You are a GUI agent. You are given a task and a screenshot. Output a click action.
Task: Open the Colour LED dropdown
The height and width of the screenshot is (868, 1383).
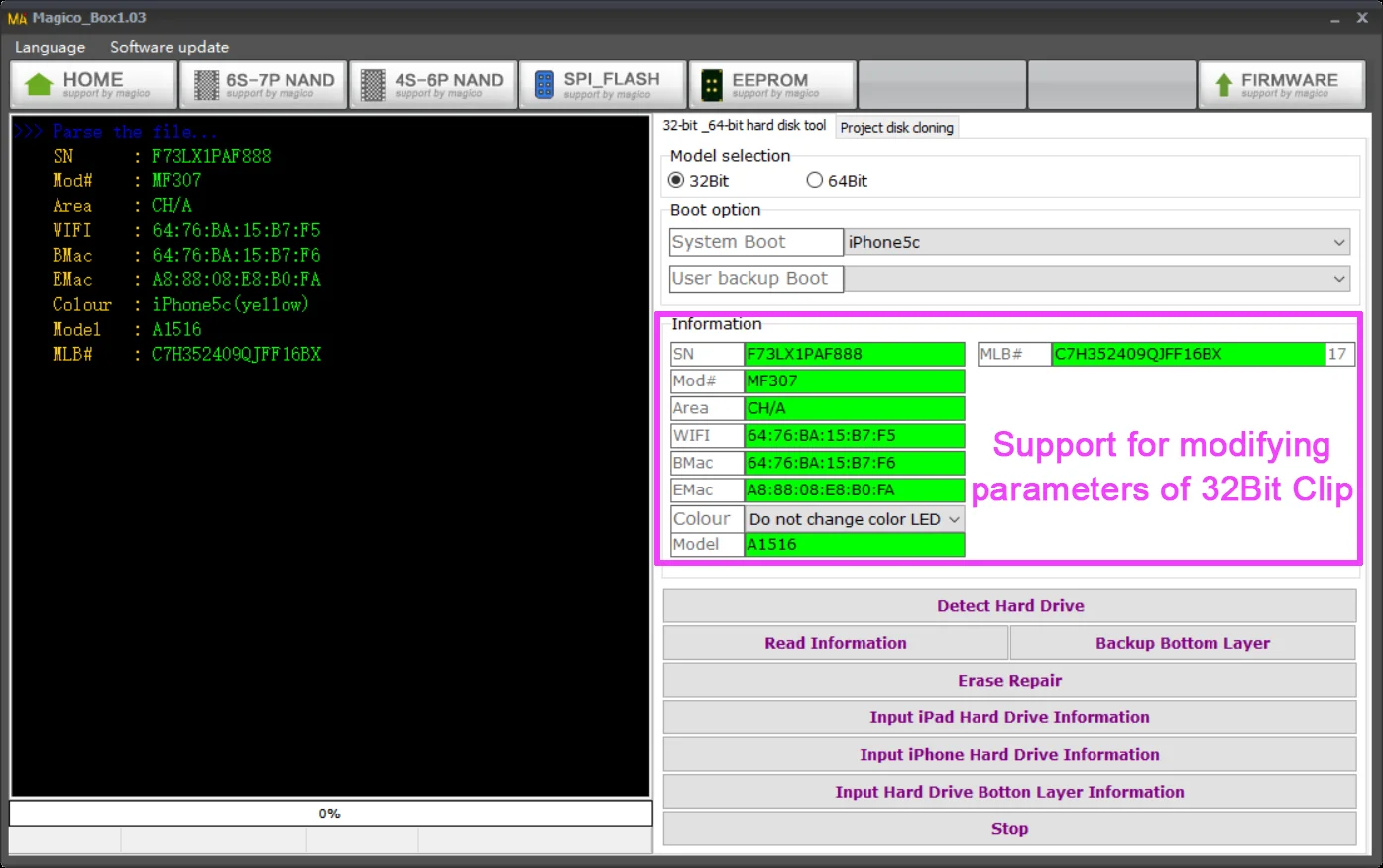pyautogui.click(x=855, y=519)
